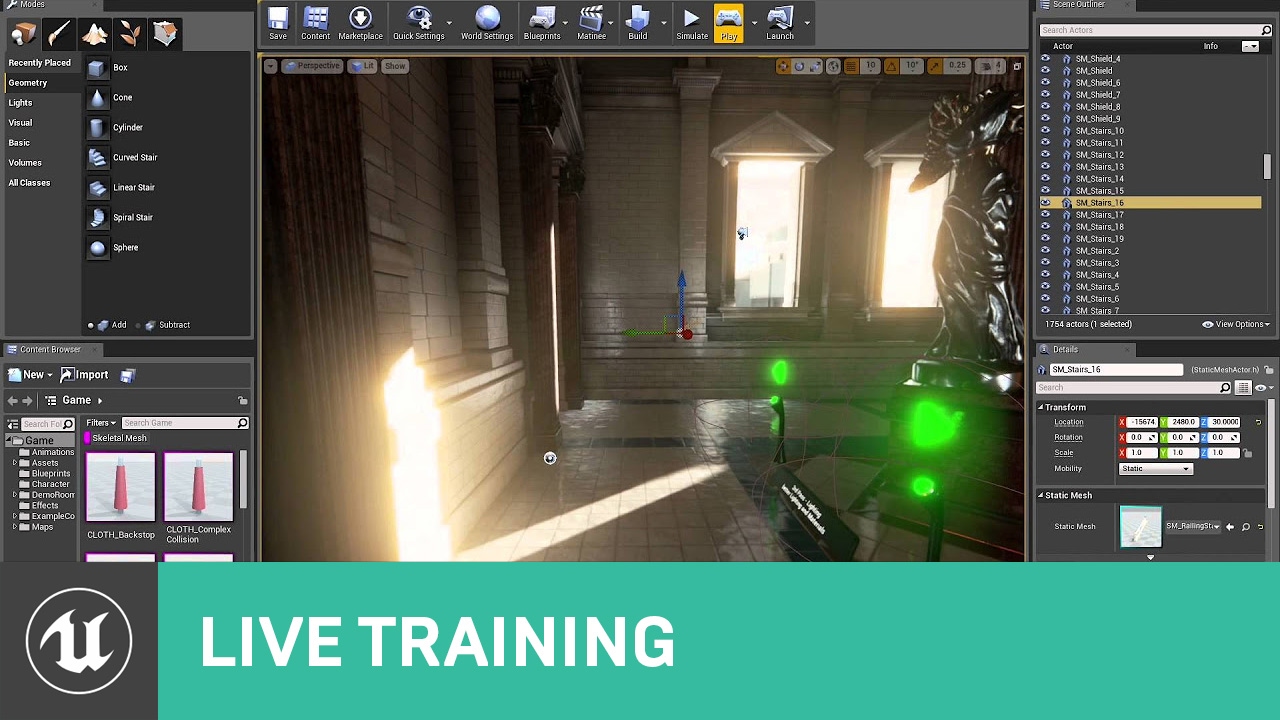Toggle scale snapping in viewport
The image size is (1280, 720).
[934, 66]
